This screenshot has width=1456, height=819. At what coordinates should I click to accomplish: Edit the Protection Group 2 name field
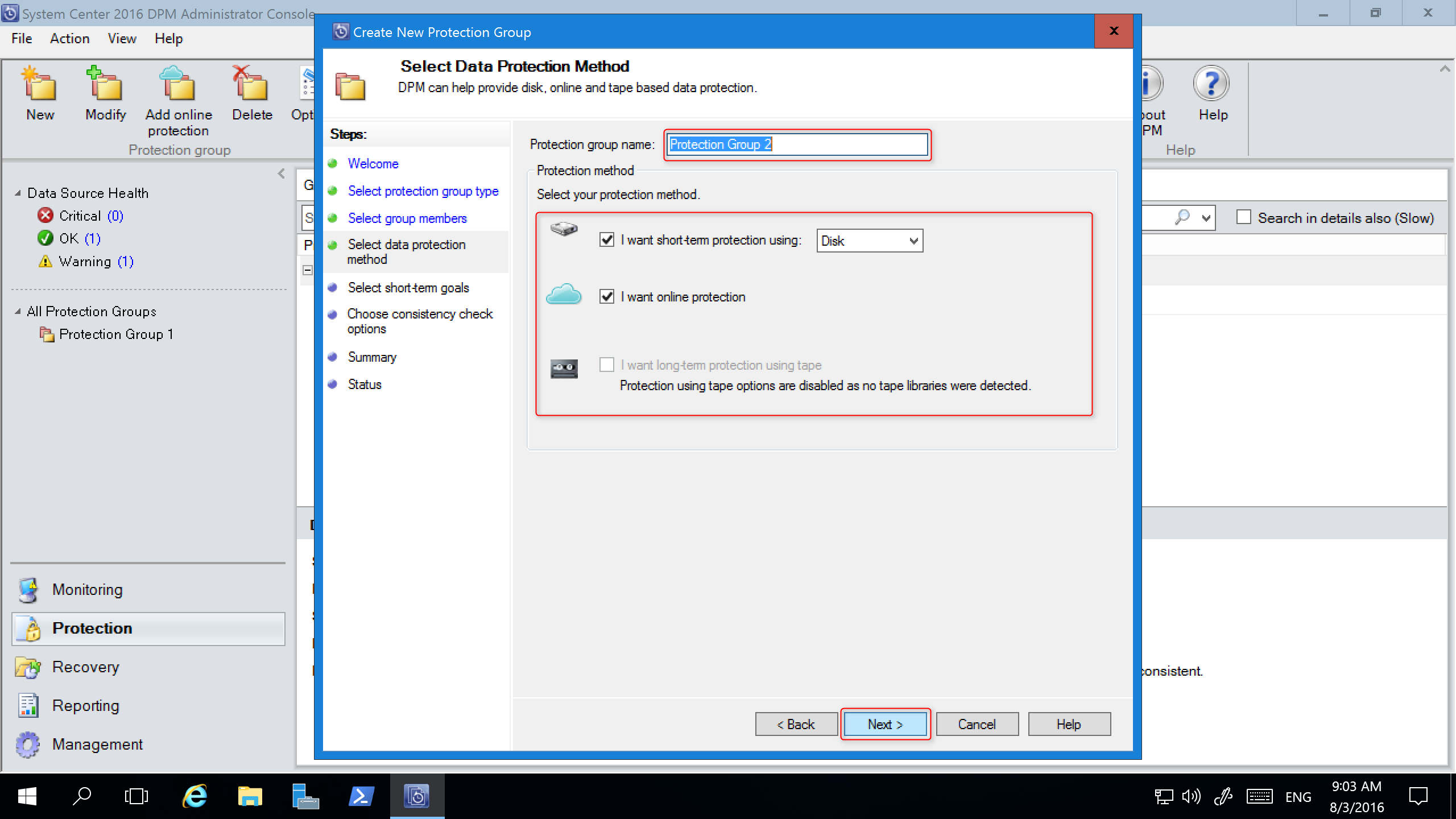(796, 144)
